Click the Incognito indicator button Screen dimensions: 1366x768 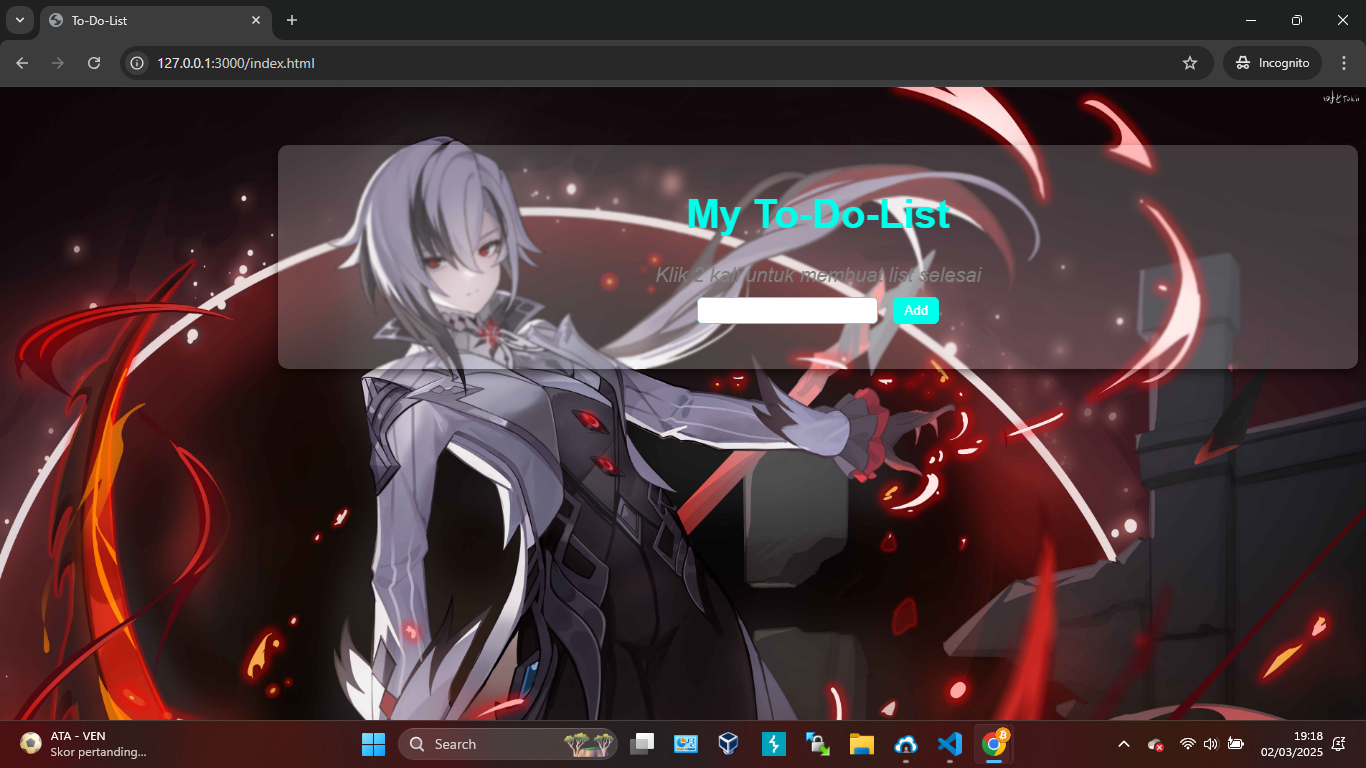tap(1272, 63)
